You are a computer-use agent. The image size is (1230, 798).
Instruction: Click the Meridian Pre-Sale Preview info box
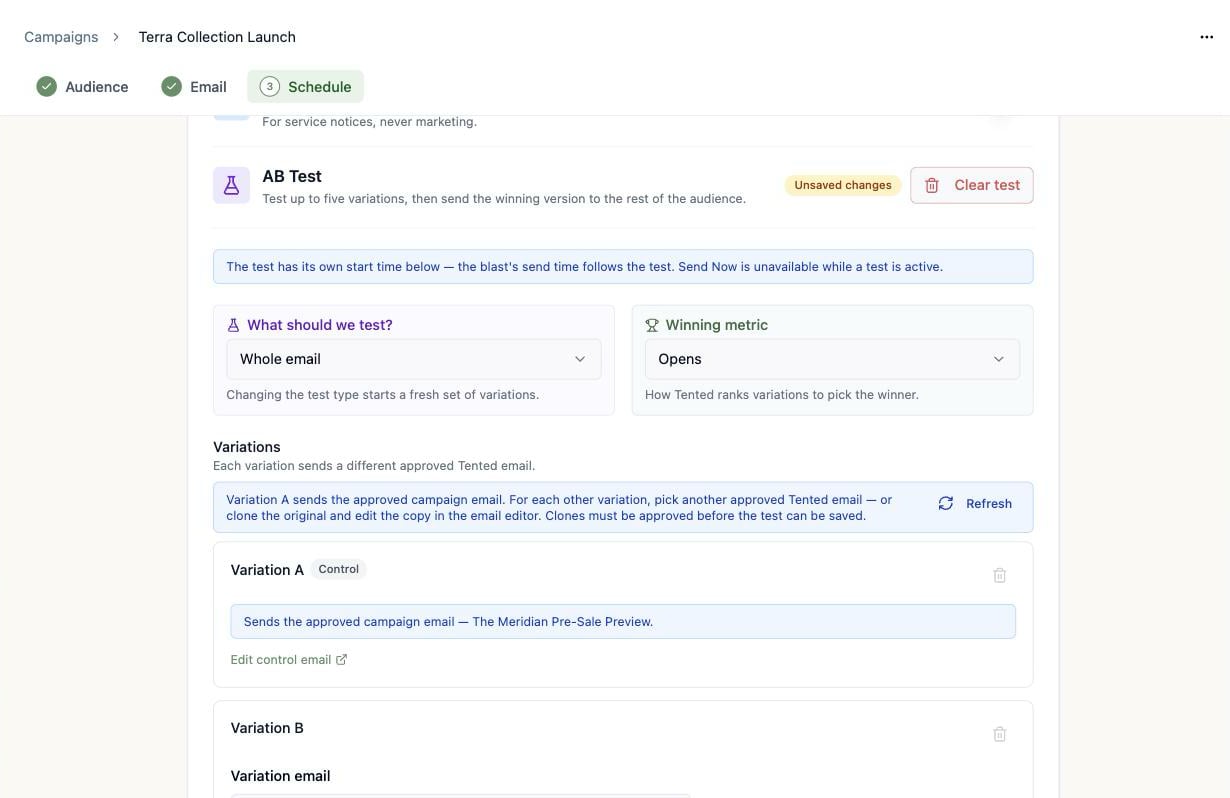pos(623,621)
